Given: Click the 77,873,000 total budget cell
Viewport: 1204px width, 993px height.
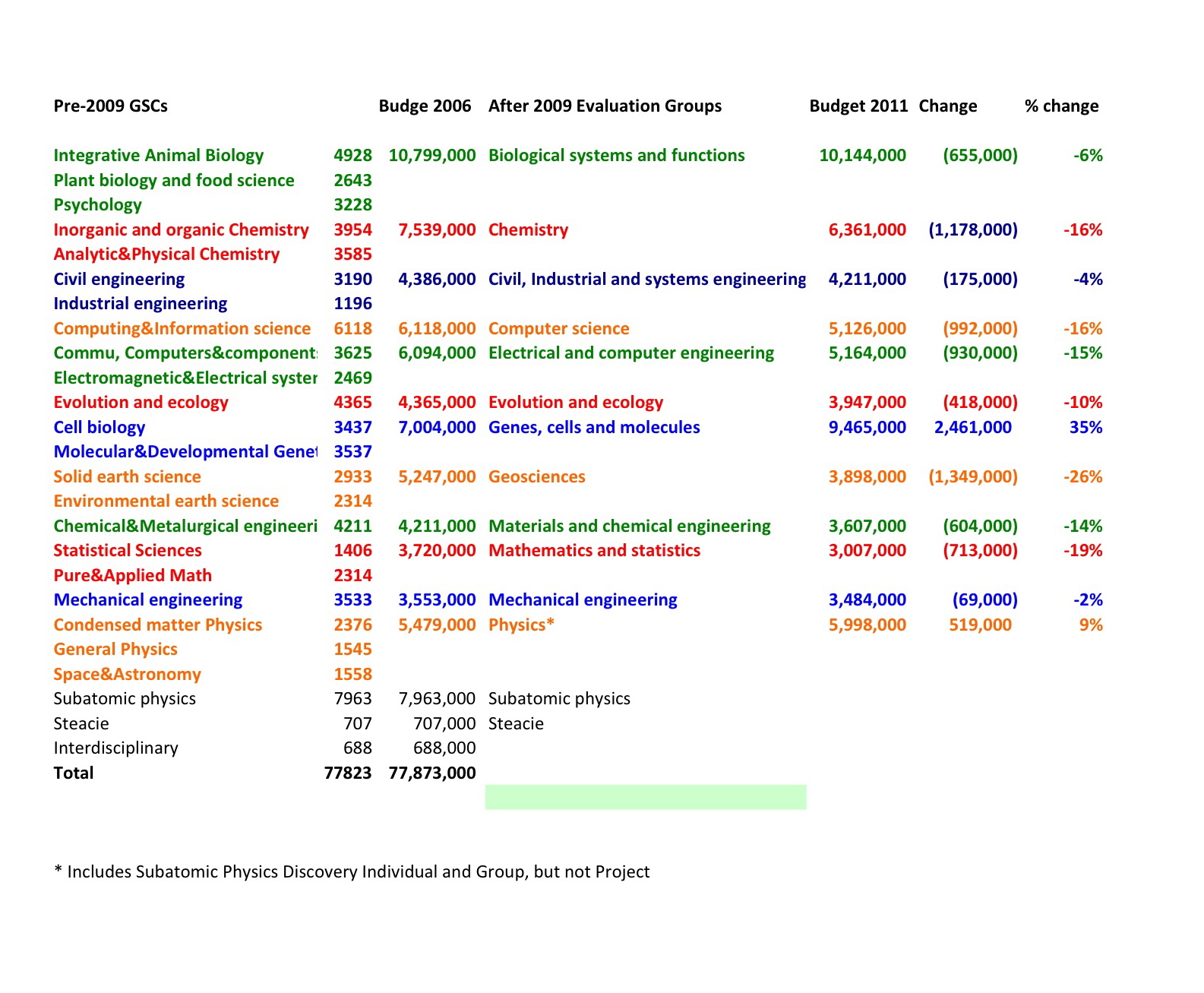Looking at the screenshot, I should (x=431, y=773).
